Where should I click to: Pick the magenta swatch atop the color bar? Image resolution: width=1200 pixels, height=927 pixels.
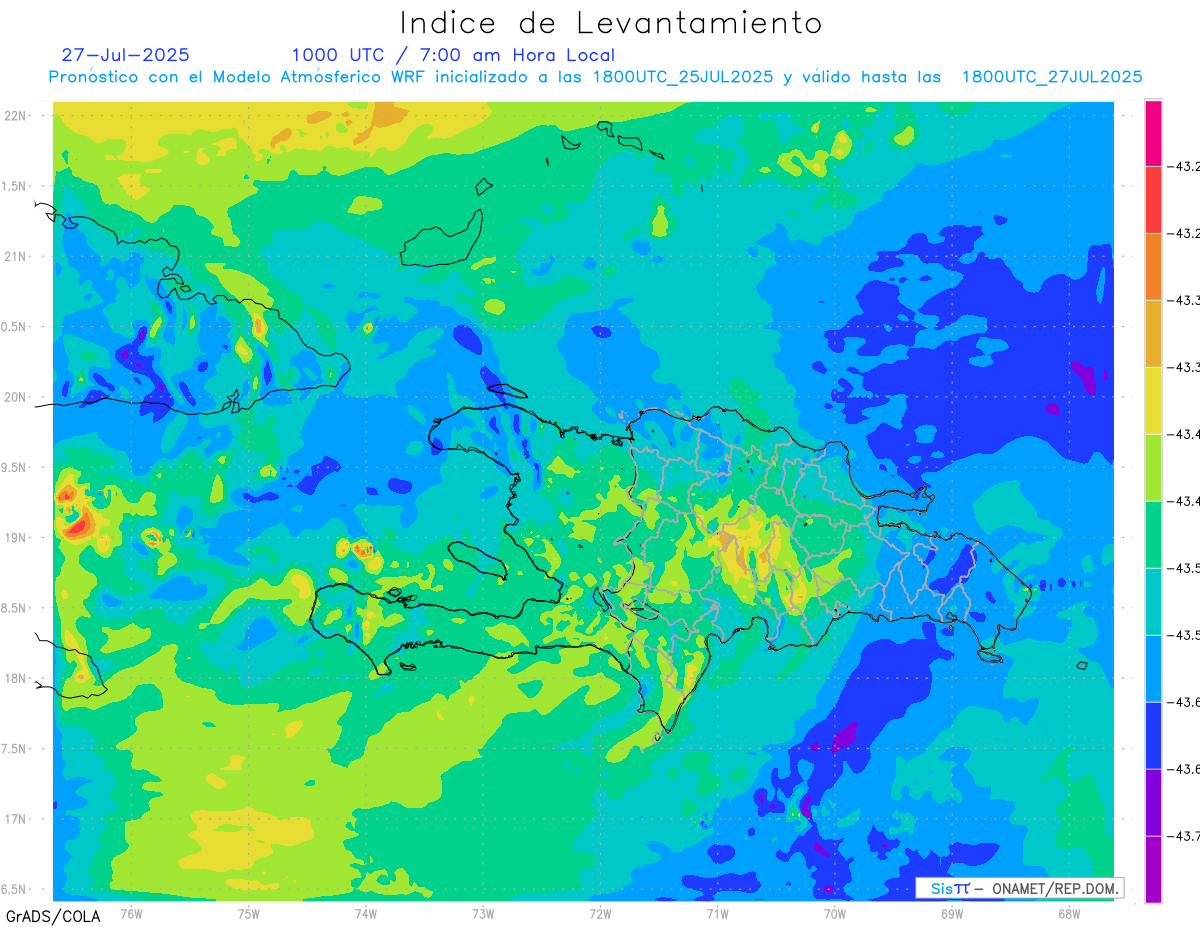(1153, 133)
